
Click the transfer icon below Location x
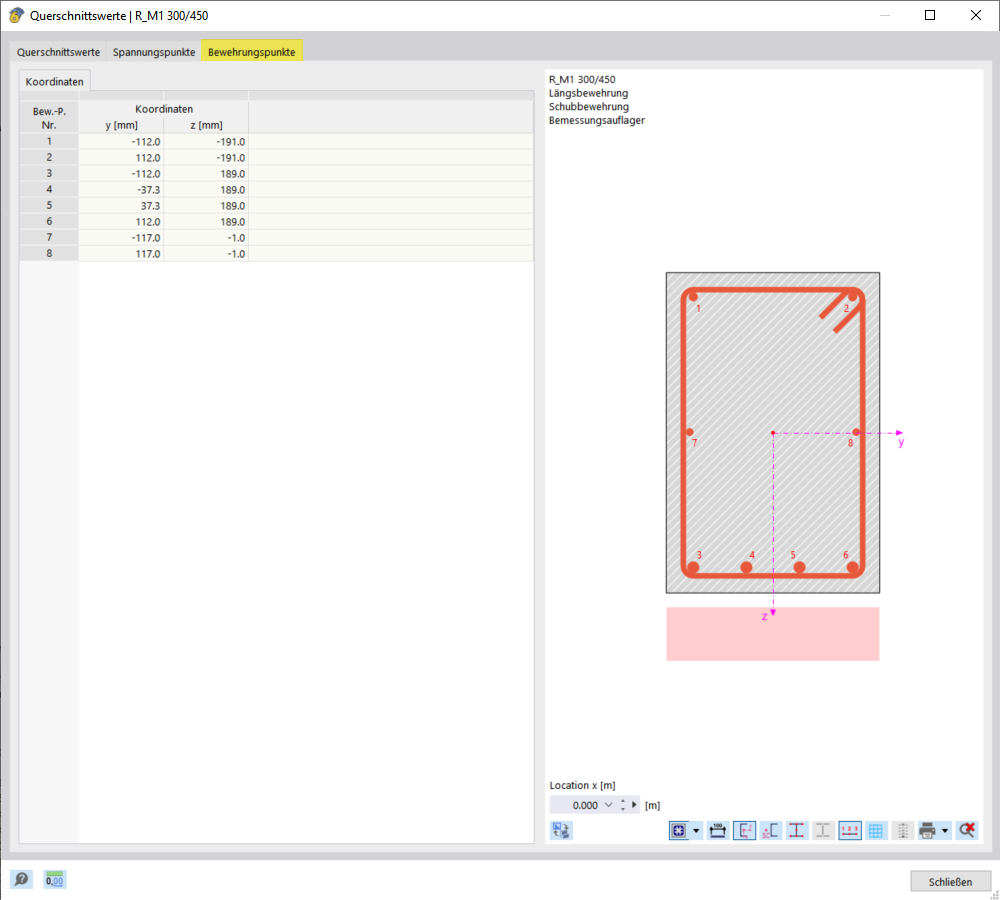coord(561,830)
